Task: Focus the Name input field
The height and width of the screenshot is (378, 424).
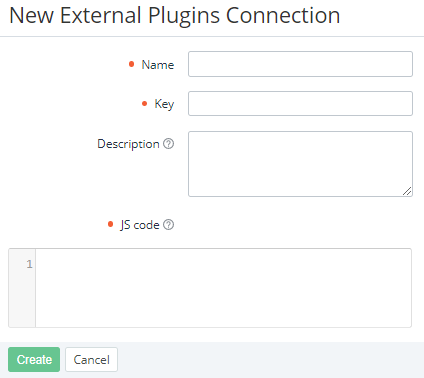Action: 300,64
